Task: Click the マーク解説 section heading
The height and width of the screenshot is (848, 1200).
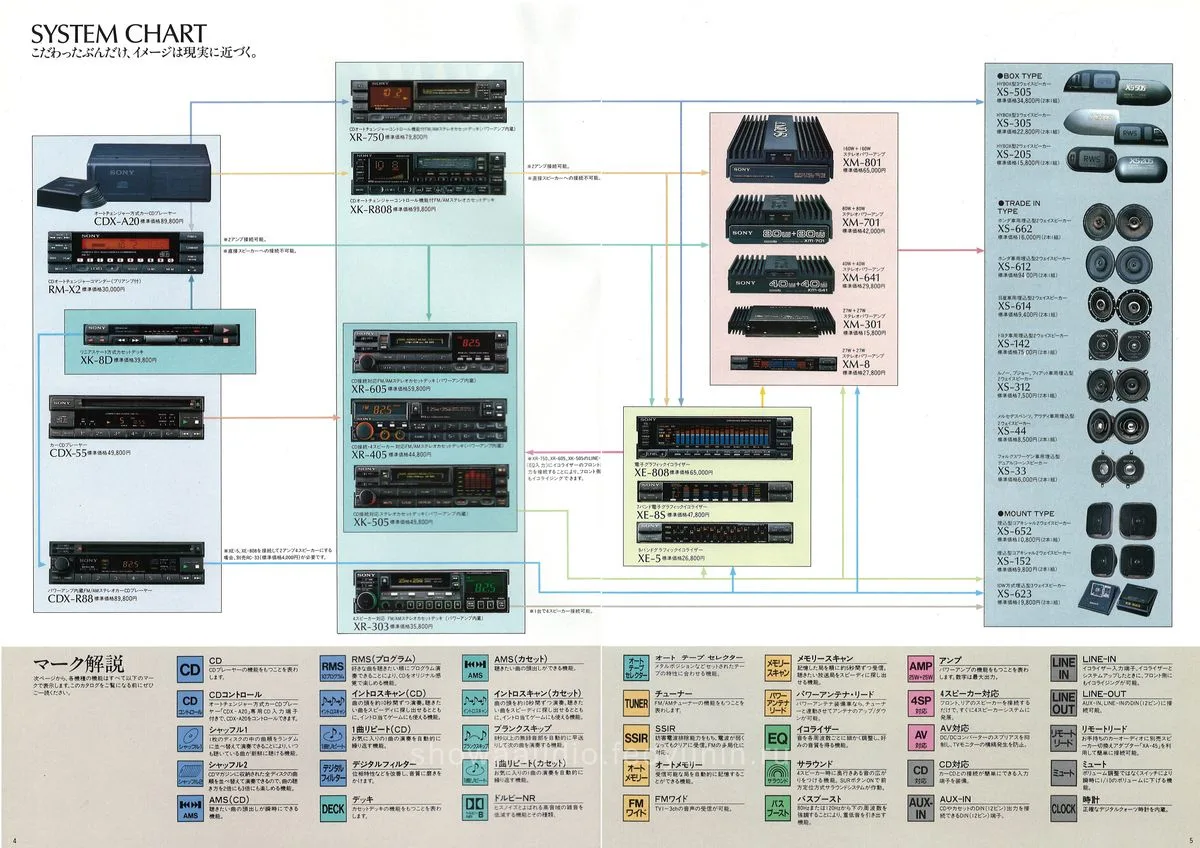Action: click(x=80, y=664)
